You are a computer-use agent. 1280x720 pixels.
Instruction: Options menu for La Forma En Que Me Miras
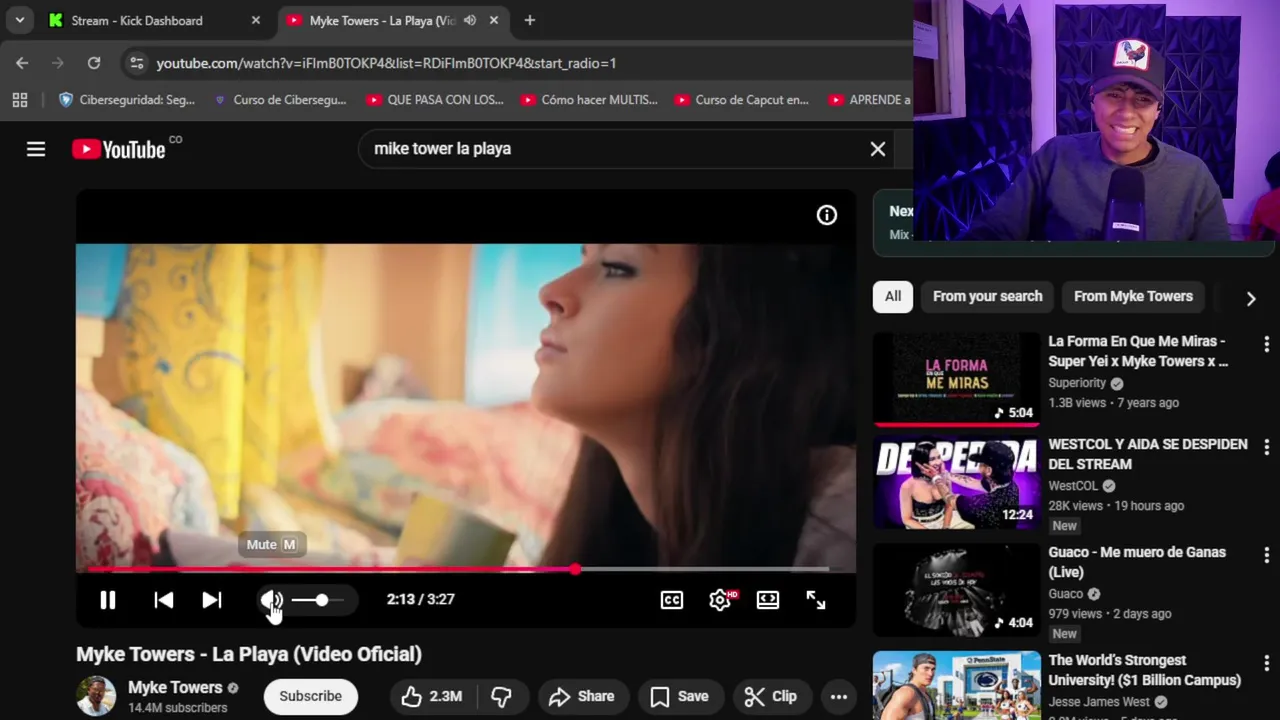point(1266,344)
